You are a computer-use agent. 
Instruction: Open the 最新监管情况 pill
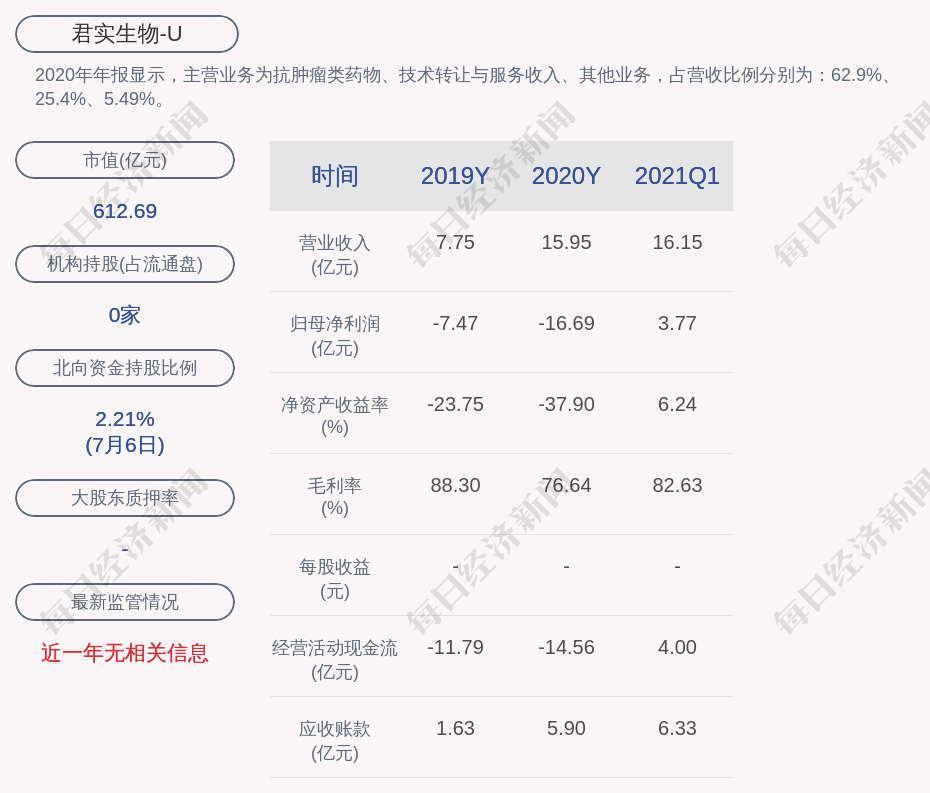[x=125, y=602]
